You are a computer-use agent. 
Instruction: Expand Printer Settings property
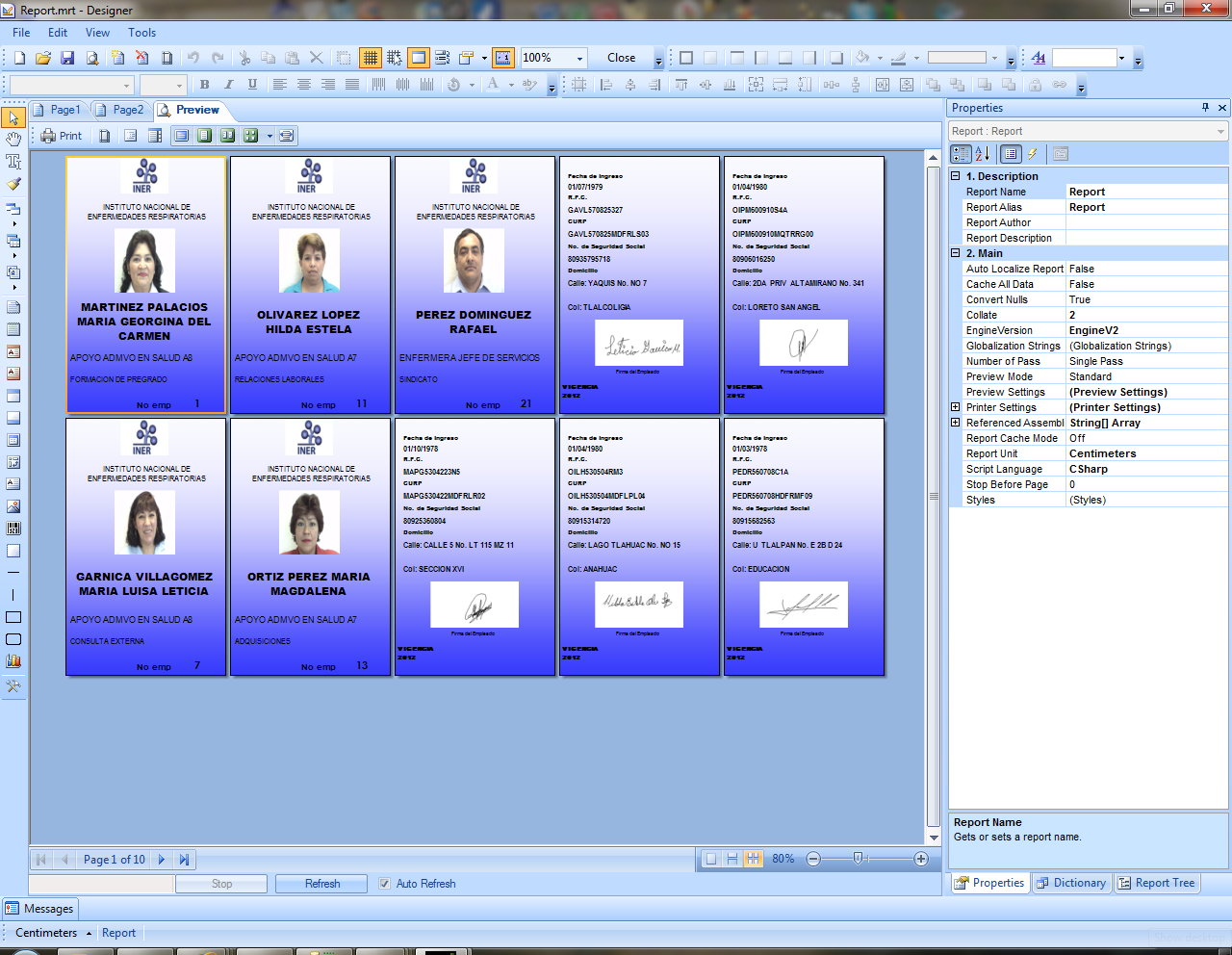[x=956, y=407]
